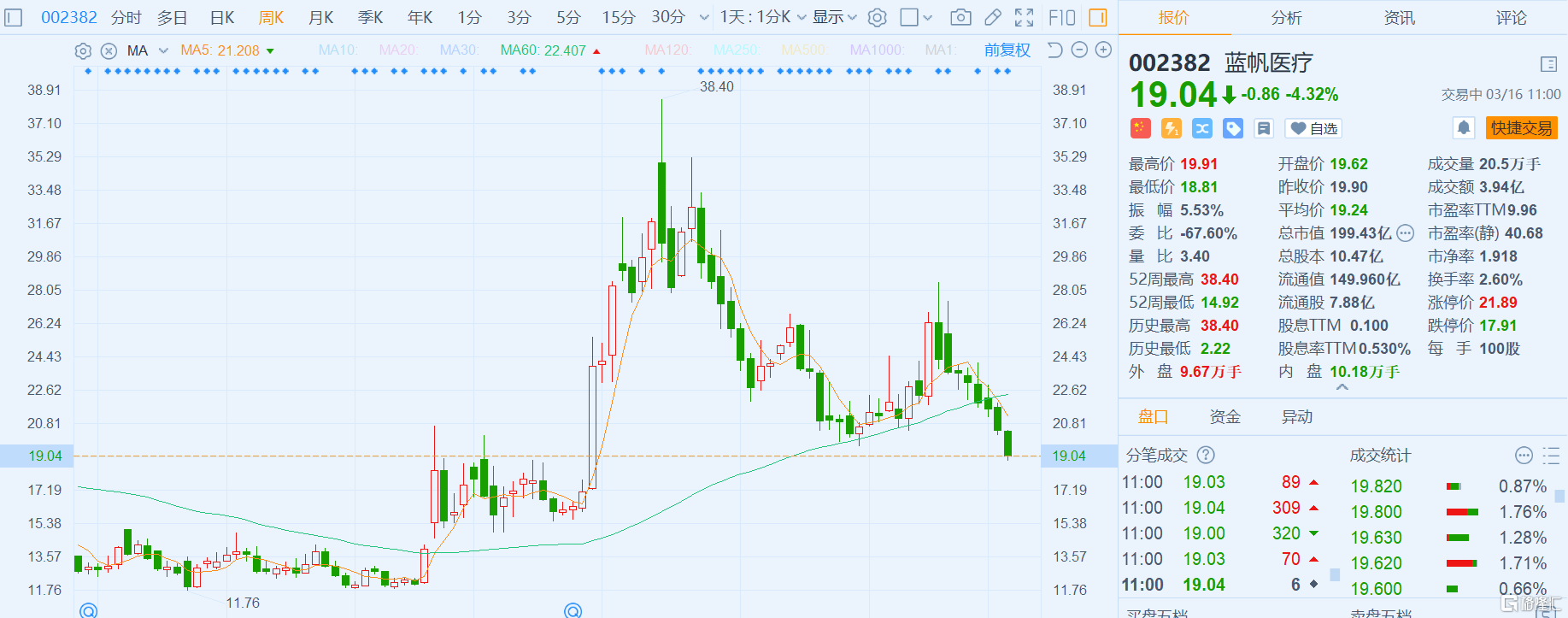The image size is (1568, 618).
Task: Switch 成交统计 to list view icon
Action: 1552,455
